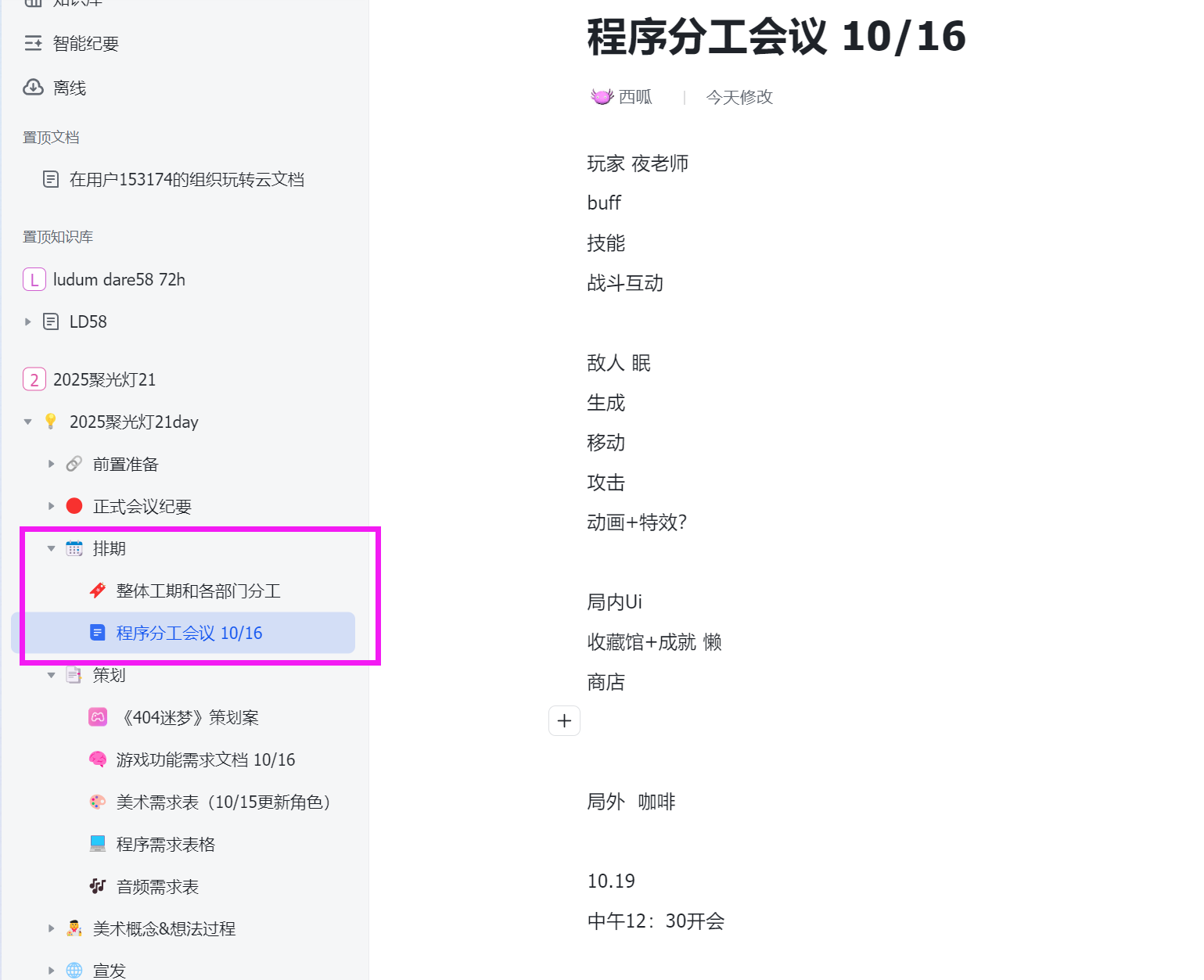Click the laptop icon of 程序需求表格
Viewport: 1204px width, 980px height.
pyautogui.click(x=98, y=844)
